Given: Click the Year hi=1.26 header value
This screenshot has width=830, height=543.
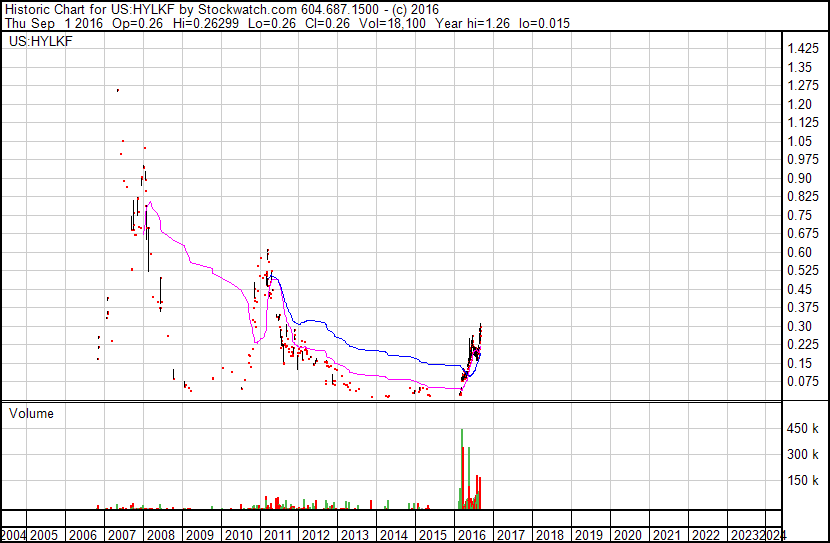Looking at the screenshot, I should click(x=473, y=23).
